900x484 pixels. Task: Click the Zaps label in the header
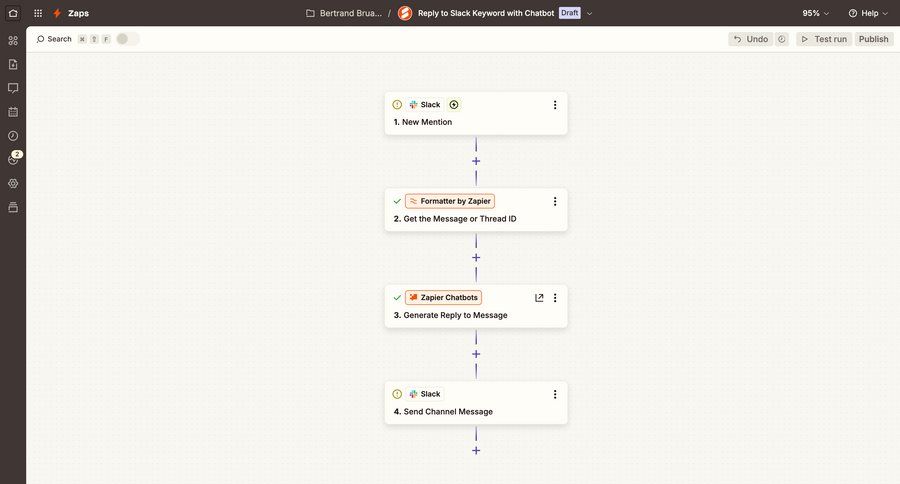pyautogui.click(x=79, y=13)
